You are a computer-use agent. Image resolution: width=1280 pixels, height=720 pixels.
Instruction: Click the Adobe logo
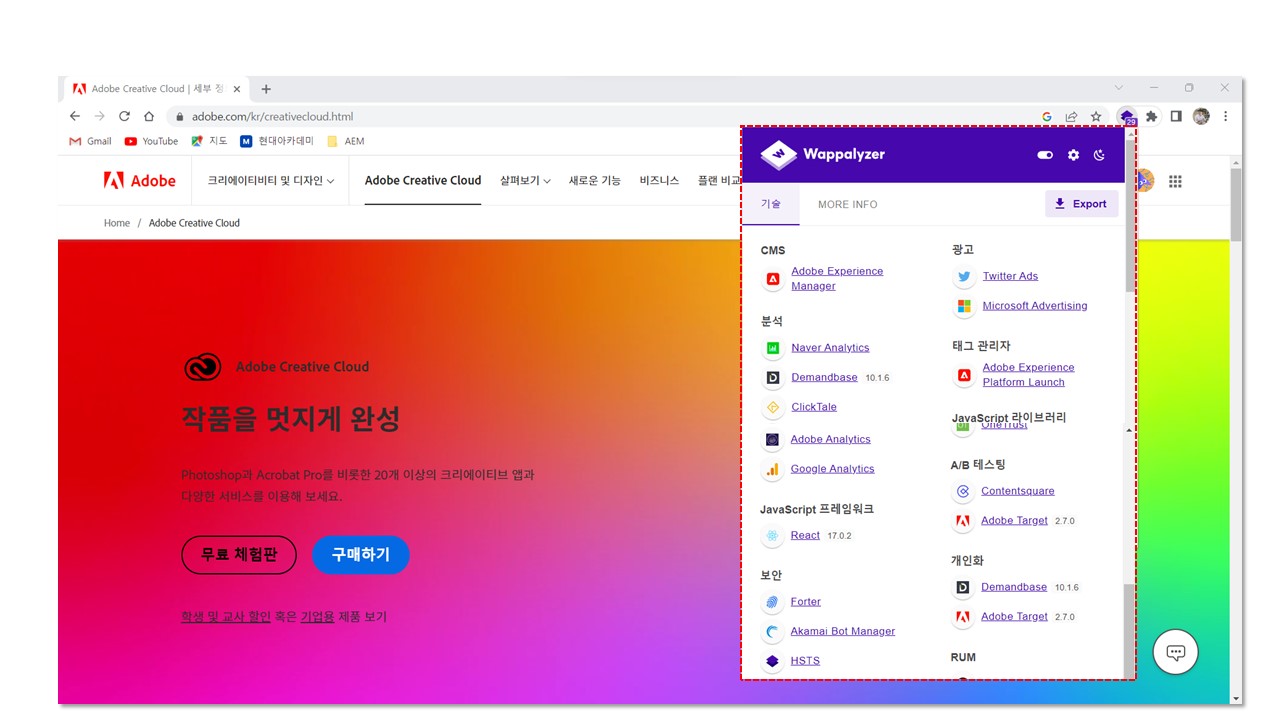coord(140,181)
